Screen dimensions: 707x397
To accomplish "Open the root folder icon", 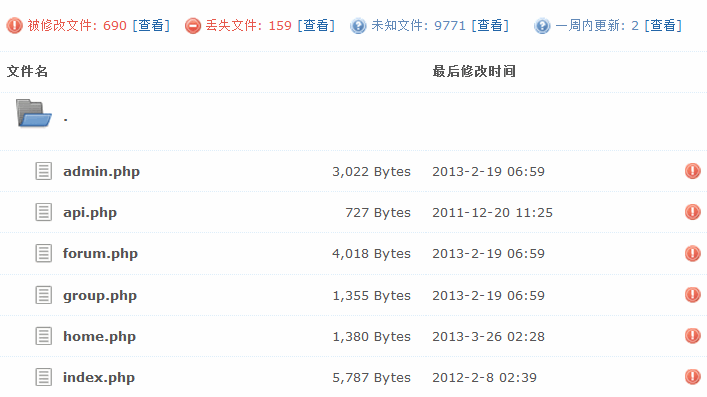I will coord(33,113).
